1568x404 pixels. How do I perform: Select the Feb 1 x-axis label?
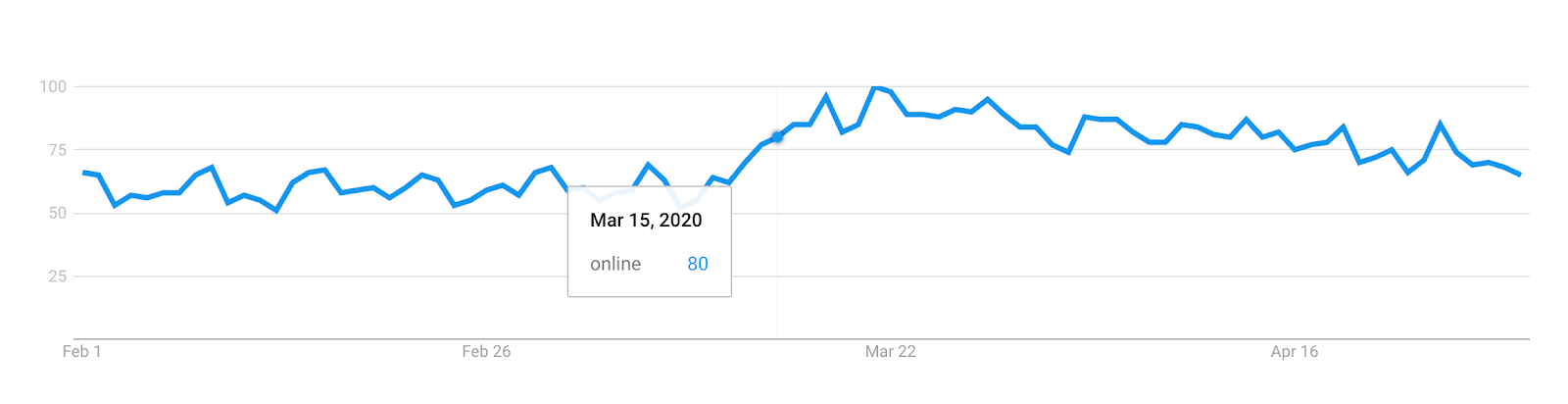pyautogui.click(x=82, y=351)
